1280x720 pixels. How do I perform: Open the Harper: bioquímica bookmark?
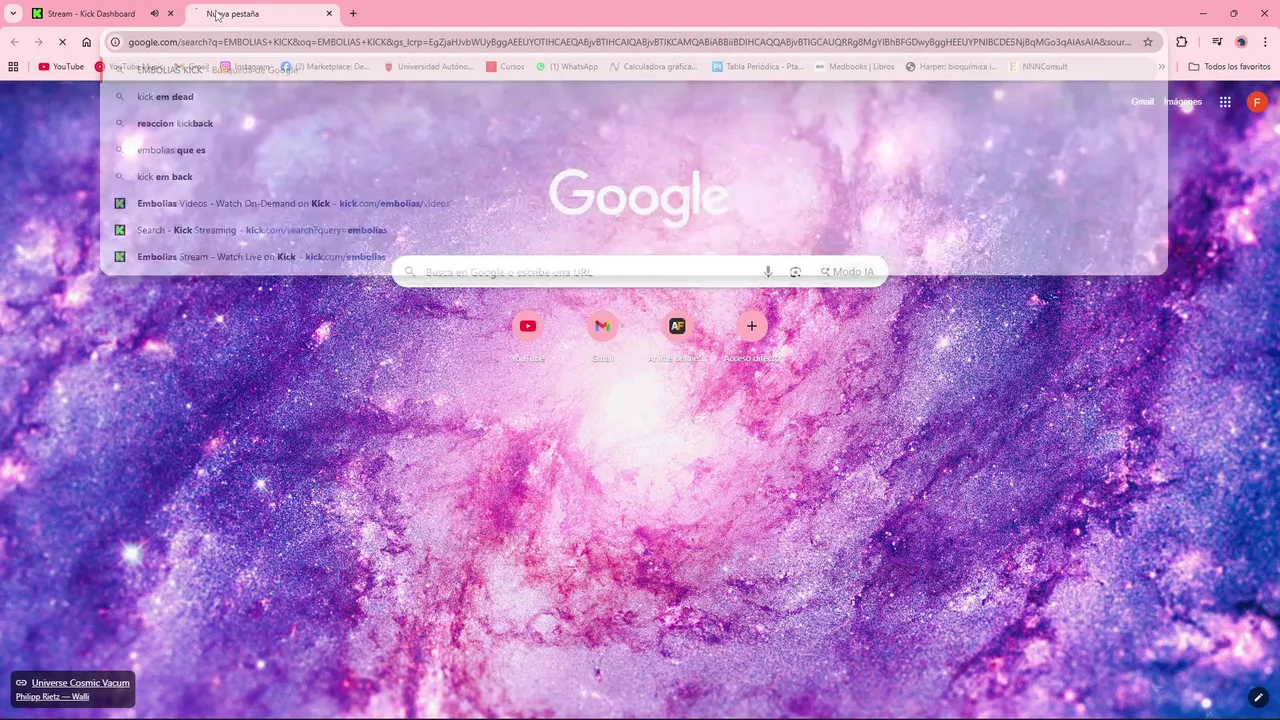[951, 67]
